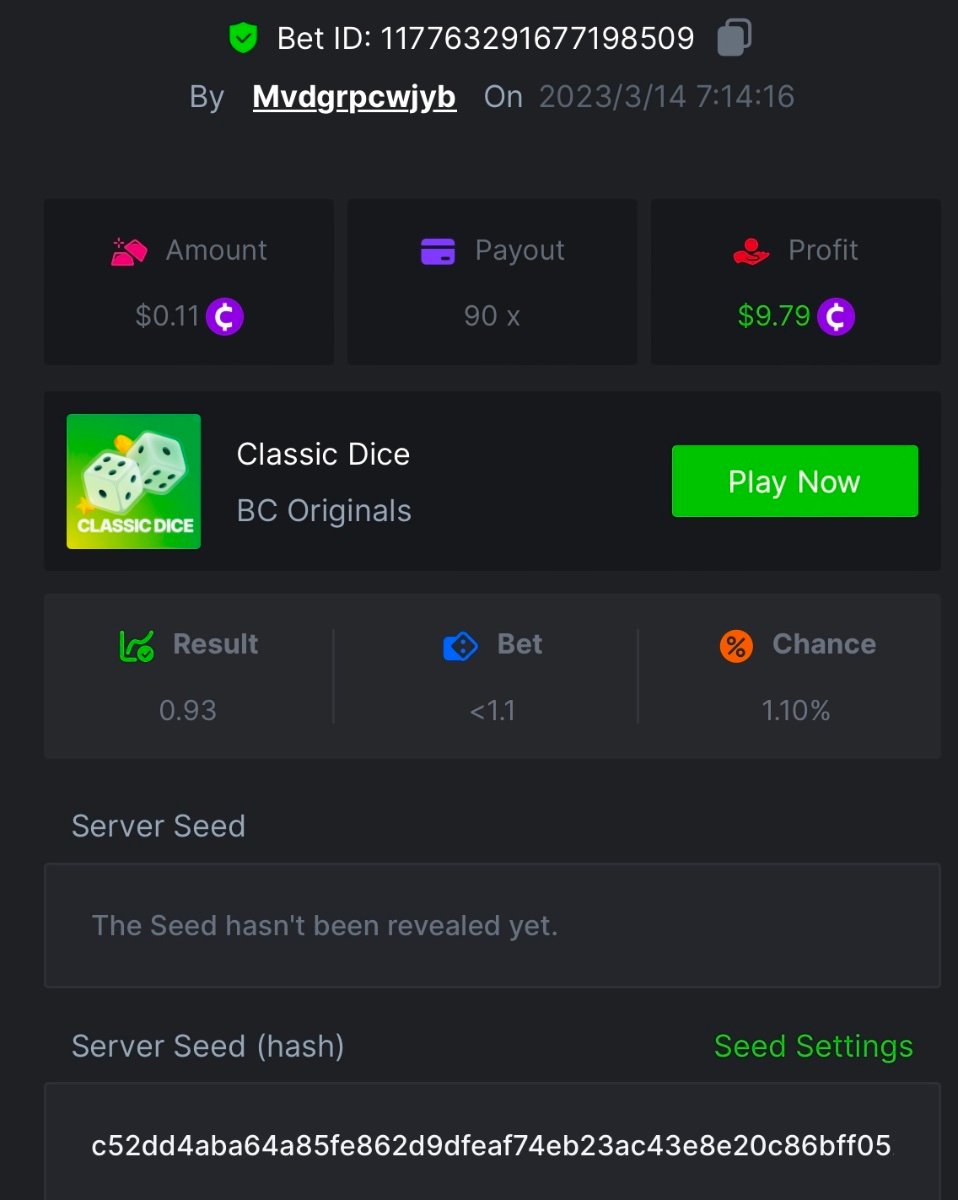
Task: Click the green Result chart icon
Action: point(137,646)
